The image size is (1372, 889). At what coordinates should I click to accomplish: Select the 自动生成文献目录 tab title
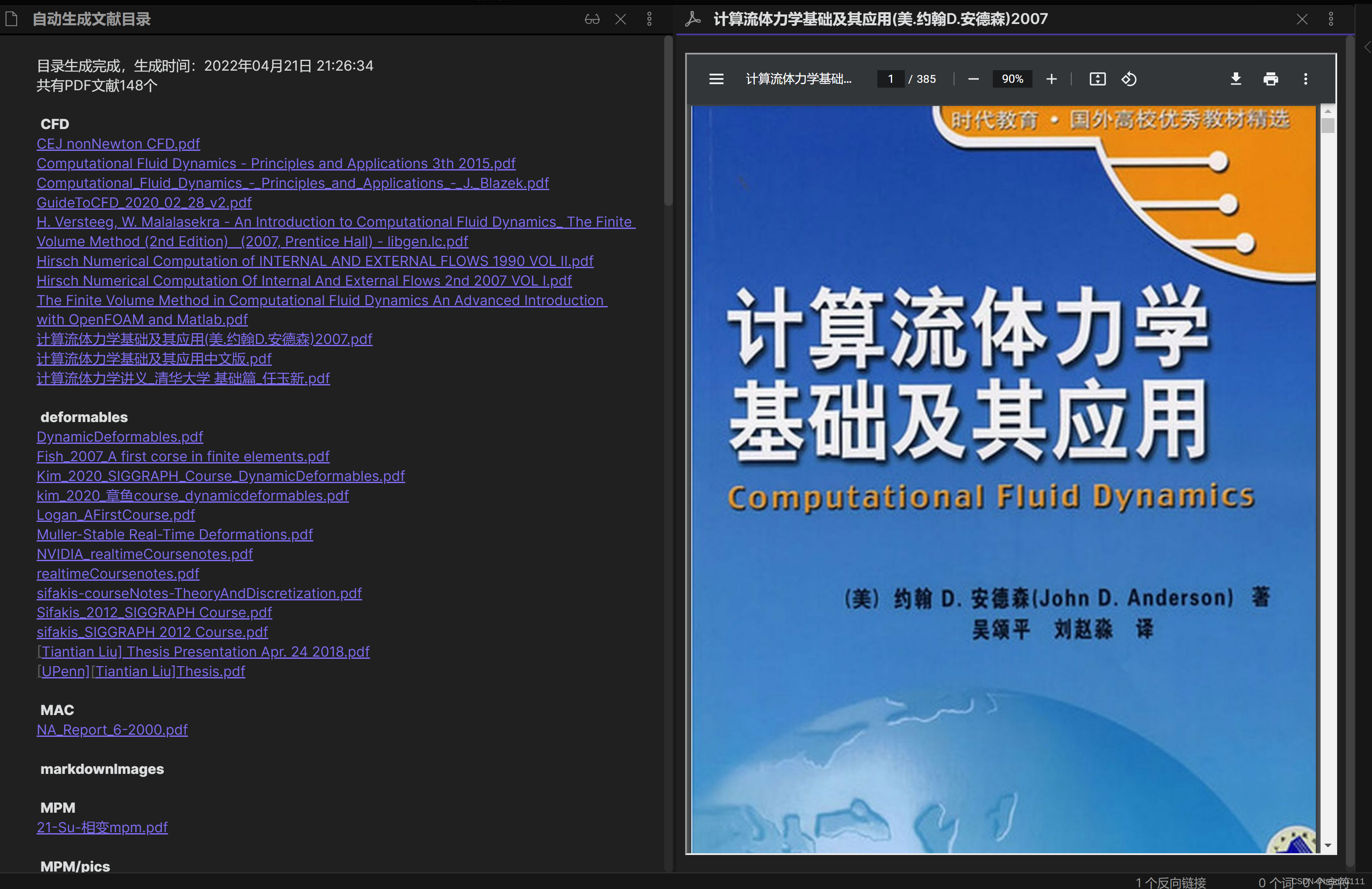tap(91, 20)
